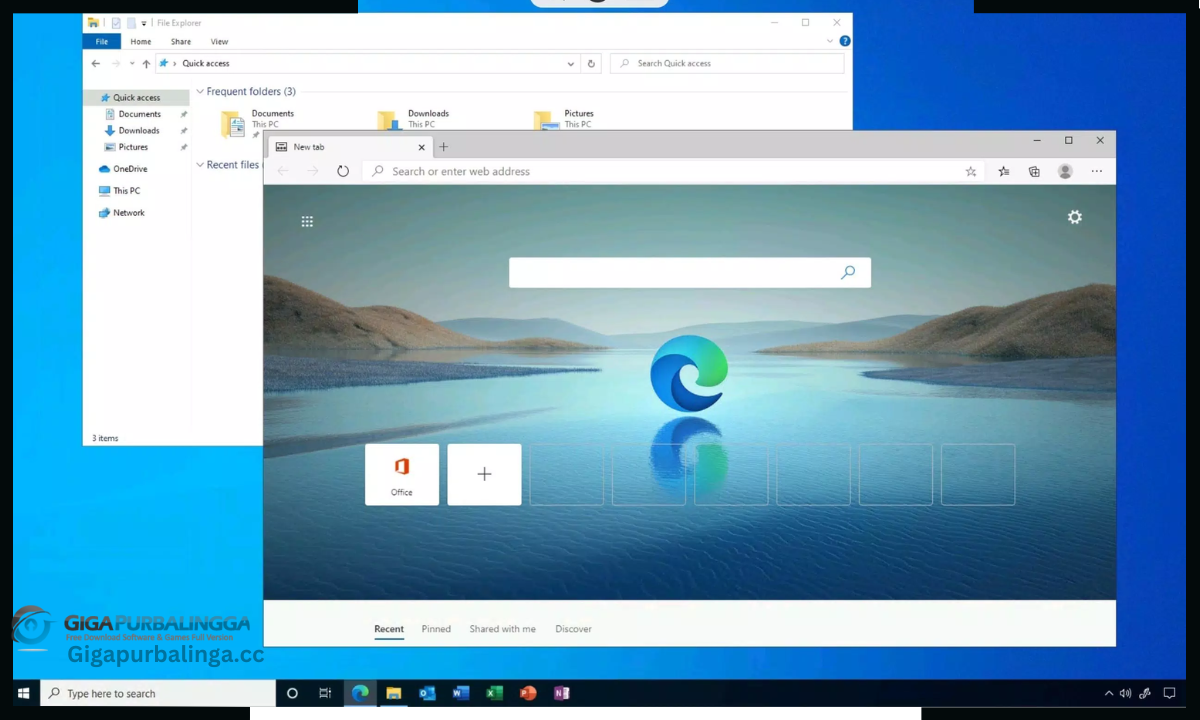Open Collections in Edge toolbar
1200x720 pixels.
(1035, 172)
